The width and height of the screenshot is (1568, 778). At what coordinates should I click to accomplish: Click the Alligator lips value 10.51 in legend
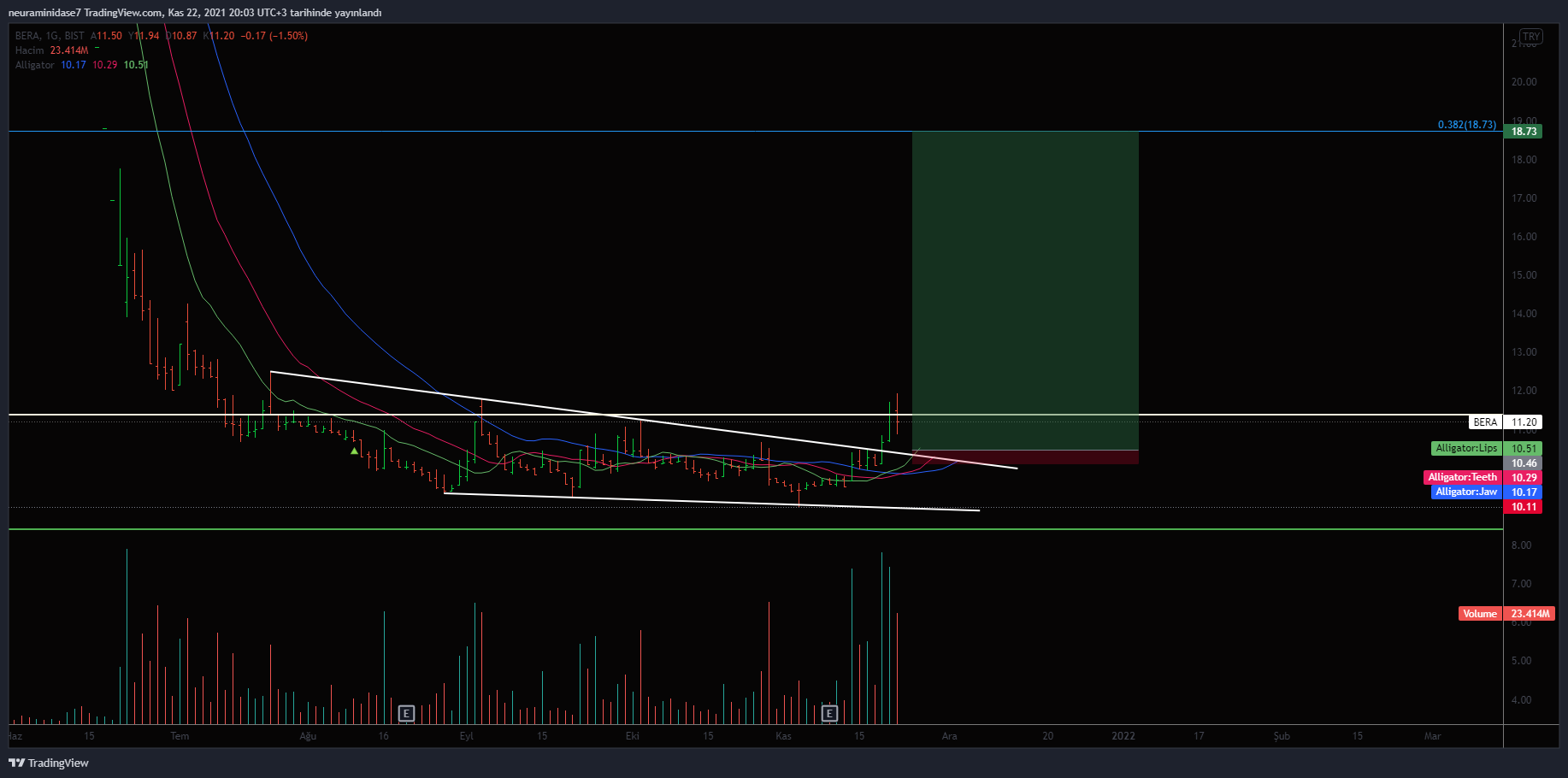136,65
